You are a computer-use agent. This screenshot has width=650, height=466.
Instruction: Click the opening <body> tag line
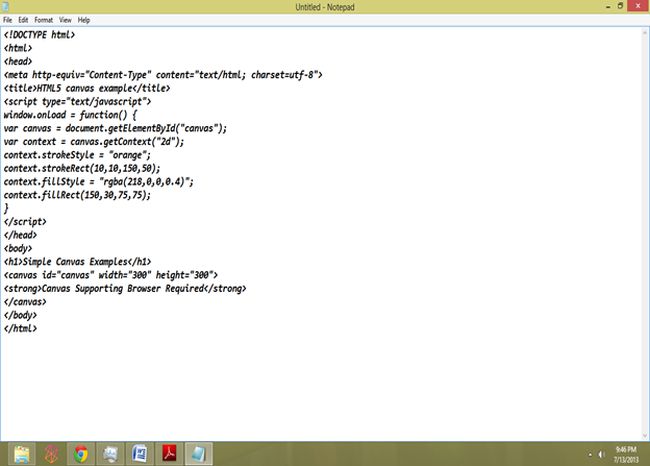coord(18,248)
